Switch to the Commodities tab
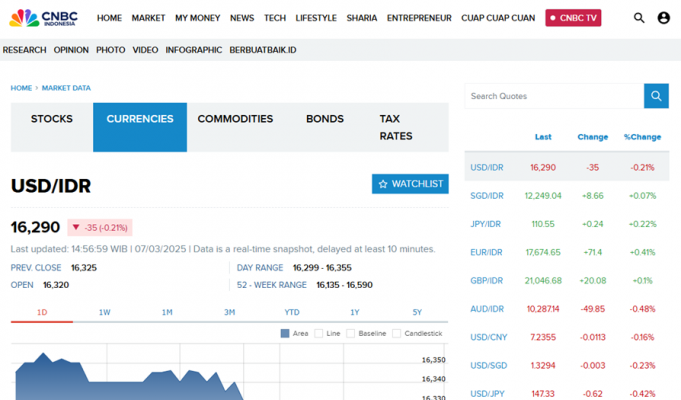This screenshot has width=681, height=400. click(235, 119)
